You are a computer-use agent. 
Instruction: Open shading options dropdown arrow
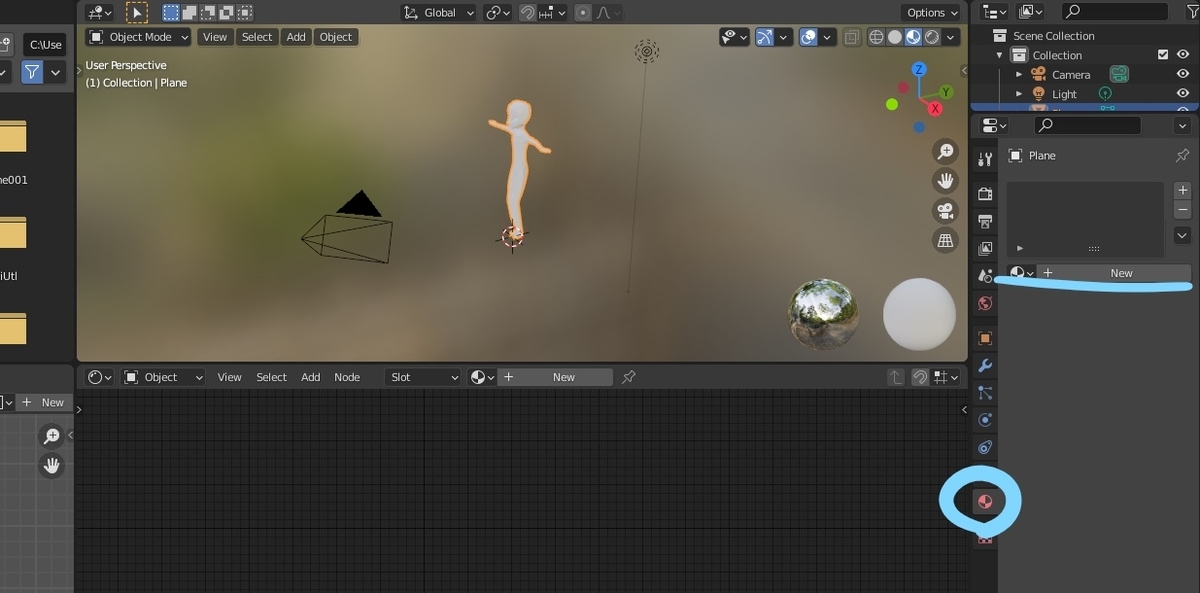click(x=950, y=37)
